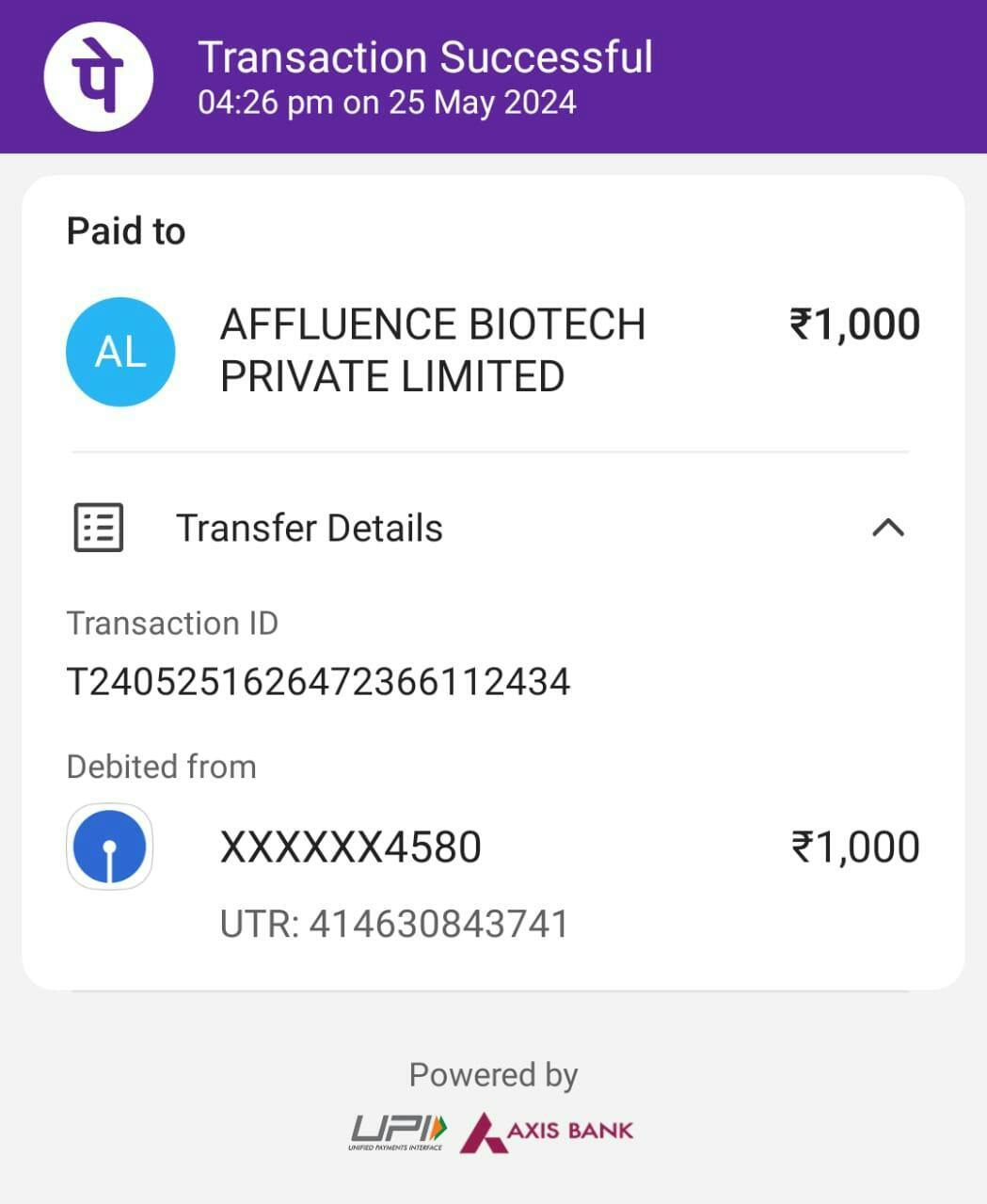Click the Transfer Details heading

click(x=309, y=529)
